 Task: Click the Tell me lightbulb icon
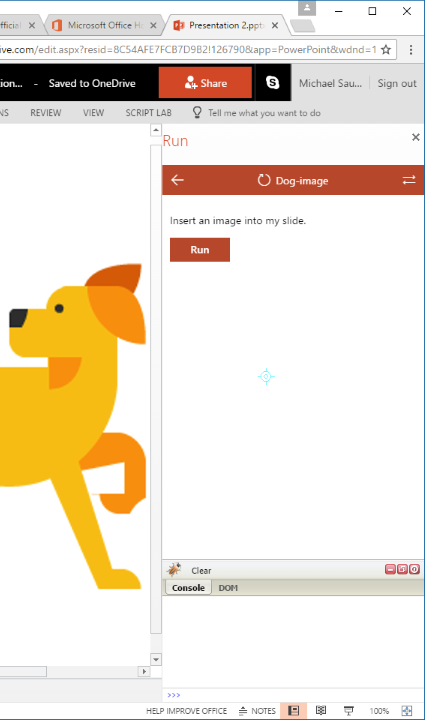(197, 112)
